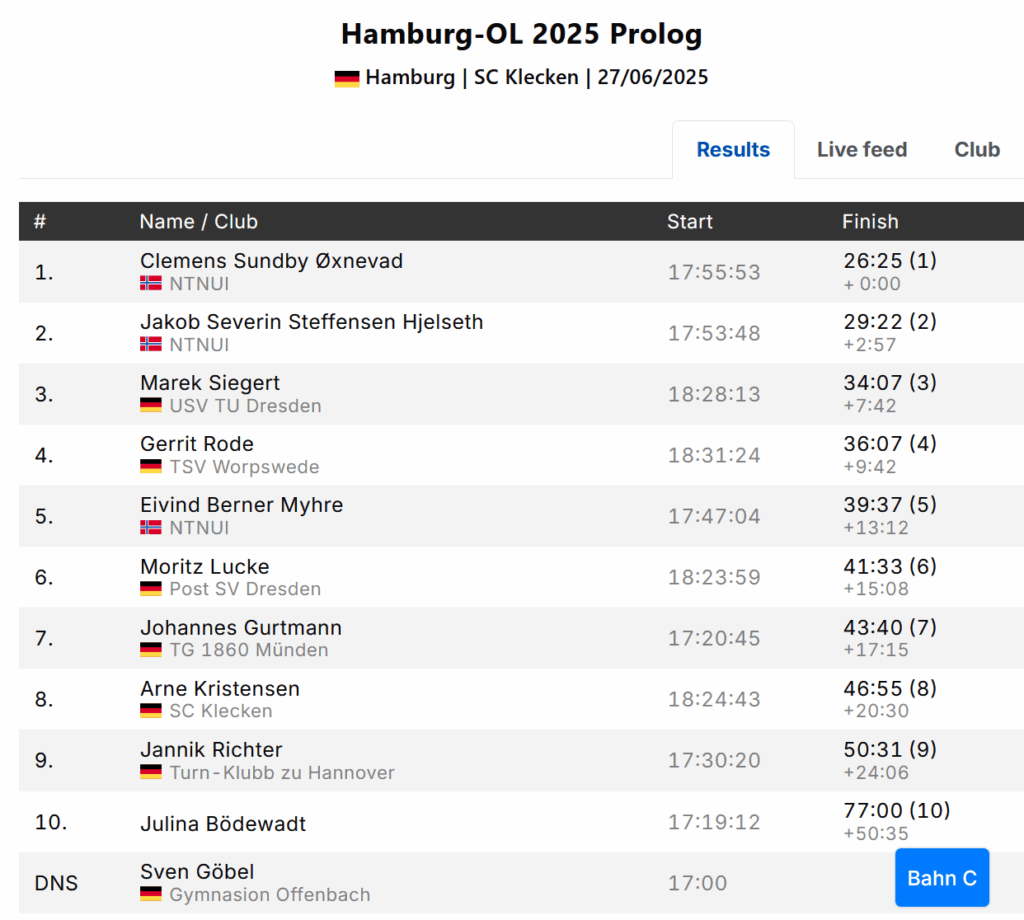Switch to the Live feed tab

[861, 150]
